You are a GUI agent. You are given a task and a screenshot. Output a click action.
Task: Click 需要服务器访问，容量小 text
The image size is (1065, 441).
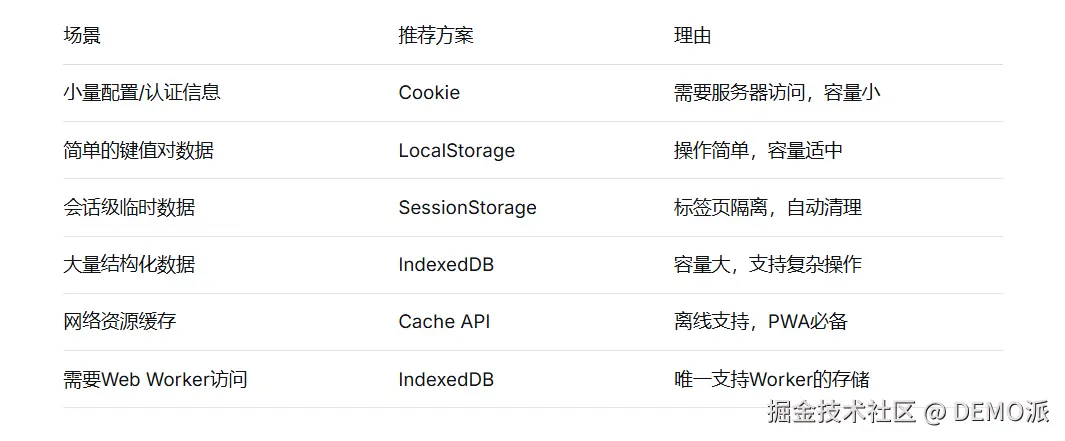pos(777,93)
